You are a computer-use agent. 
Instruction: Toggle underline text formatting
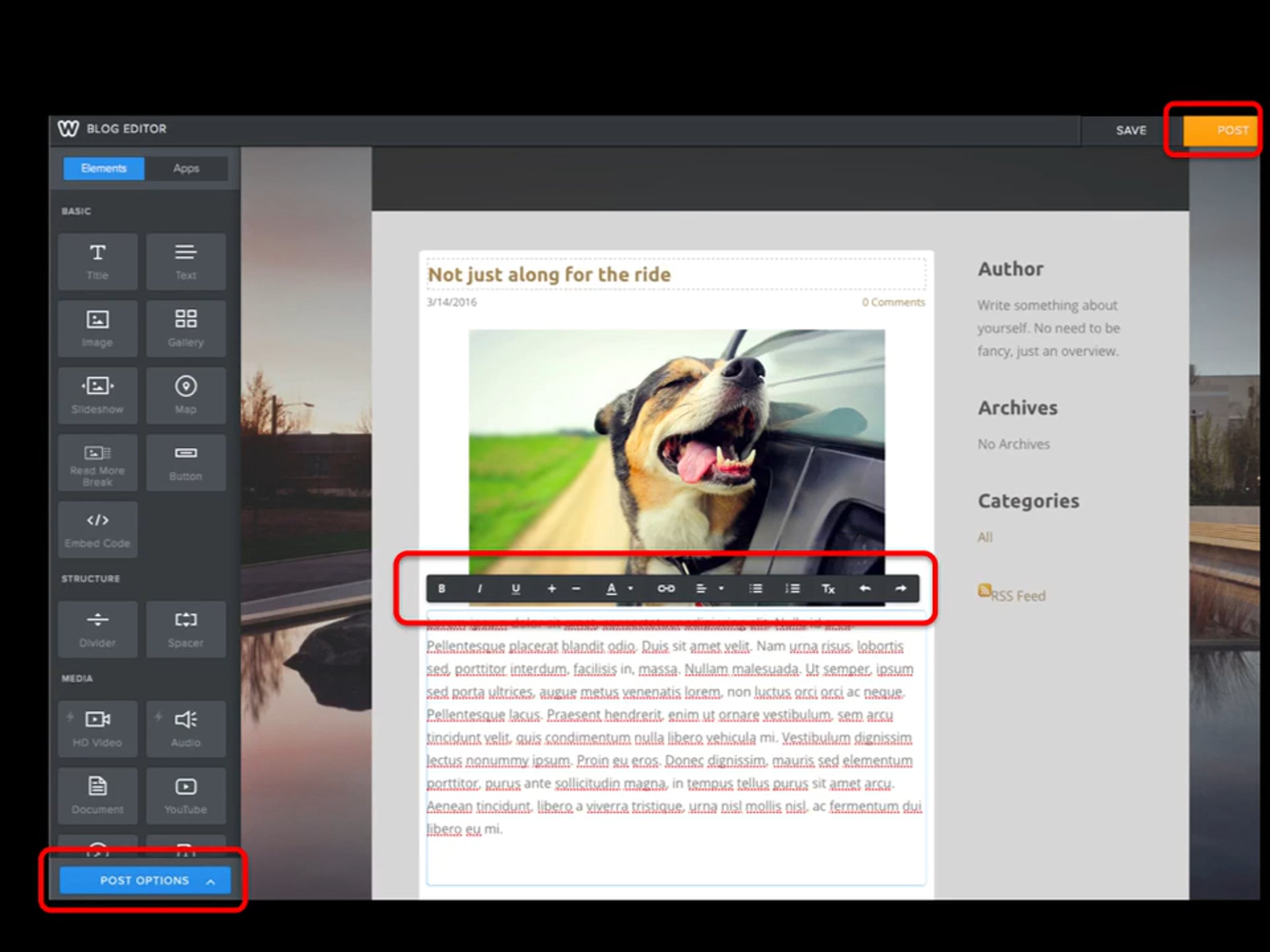515,588
